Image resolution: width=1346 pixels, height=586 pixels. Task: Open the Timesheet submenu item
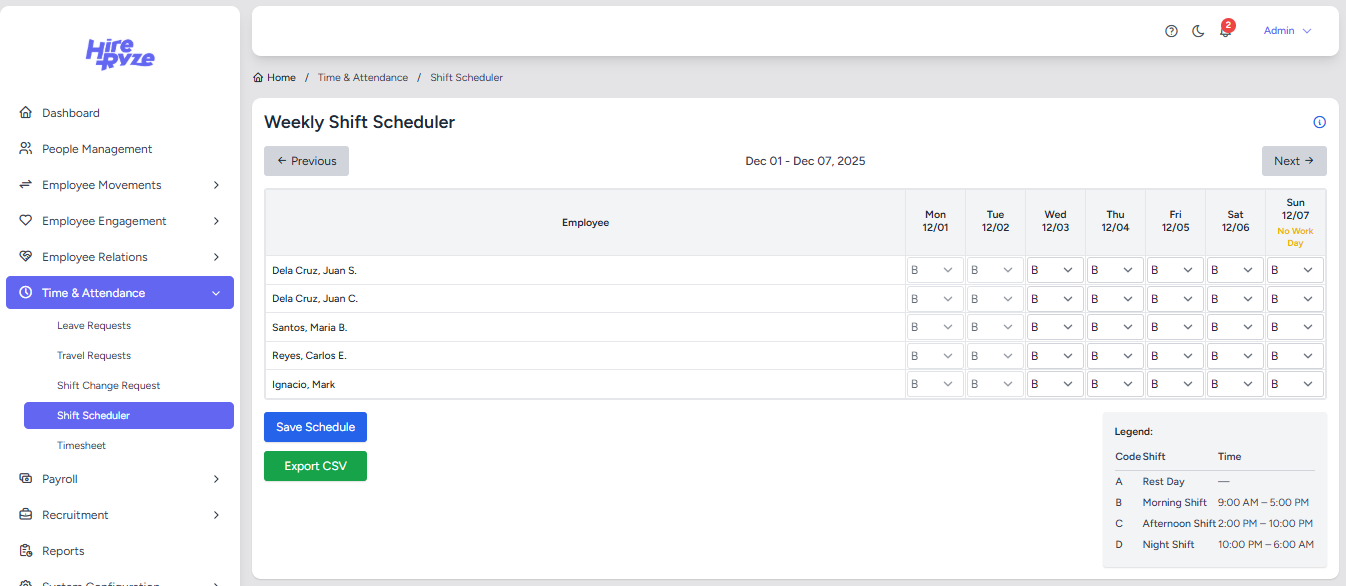[81, 446]
